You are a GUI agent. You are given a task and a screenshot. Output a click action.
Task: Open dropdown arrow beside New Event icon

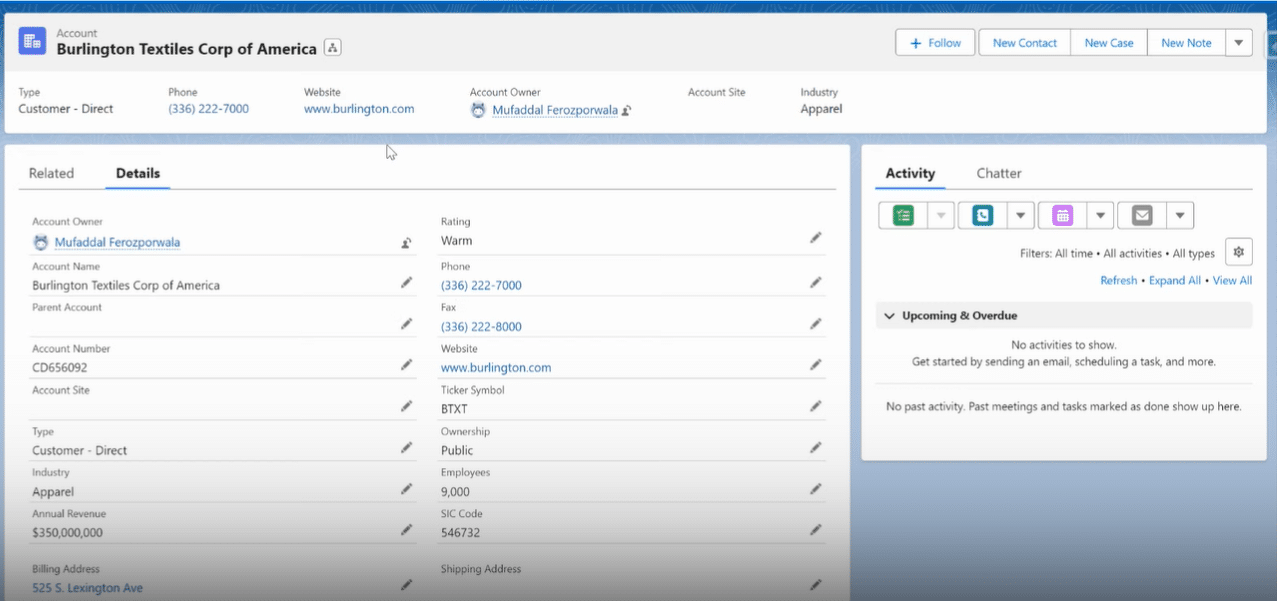coord(1100,215)
